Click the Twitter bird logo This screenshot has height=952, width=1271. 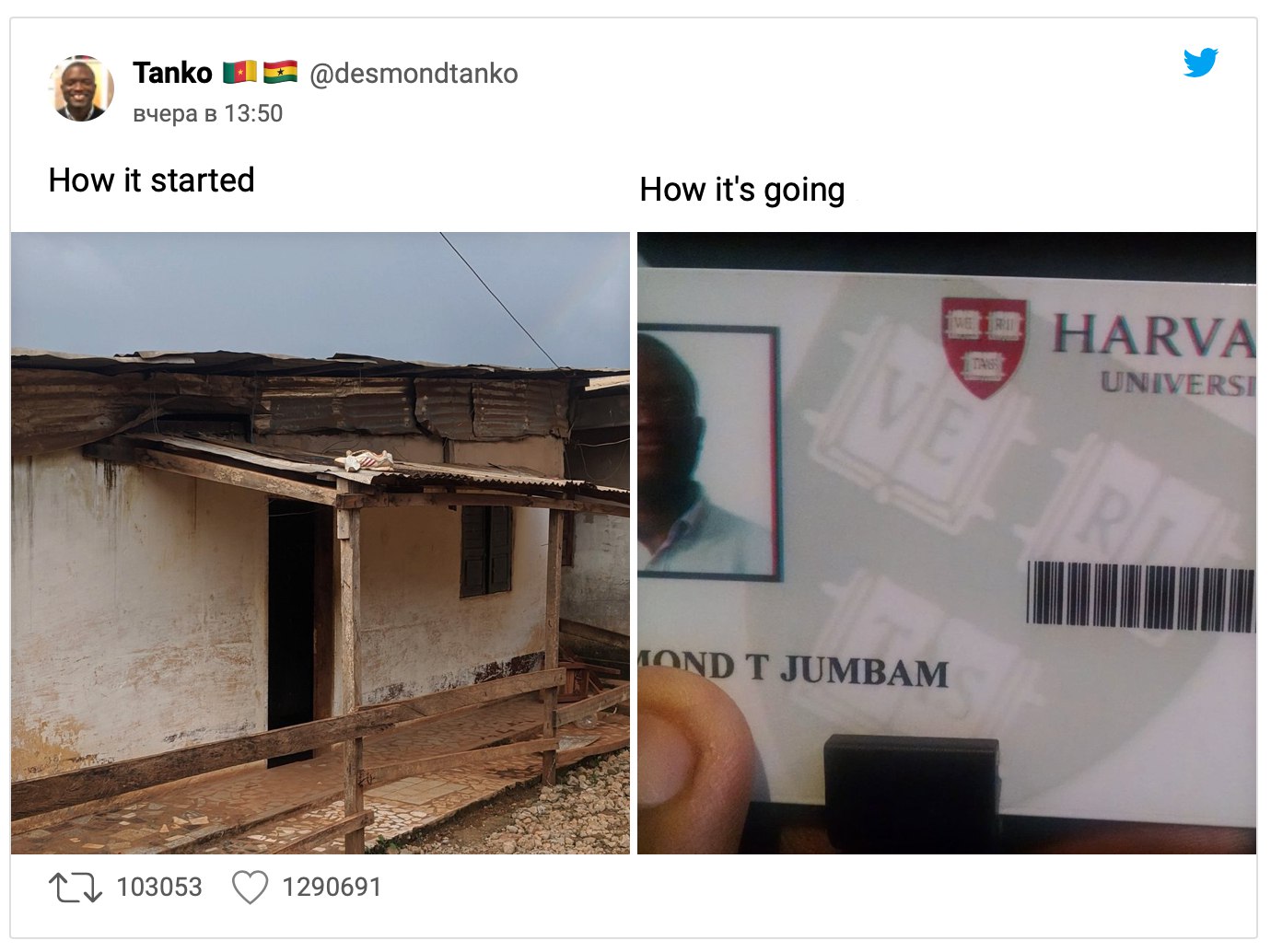pyautogui.click(x=1200, y=63)
